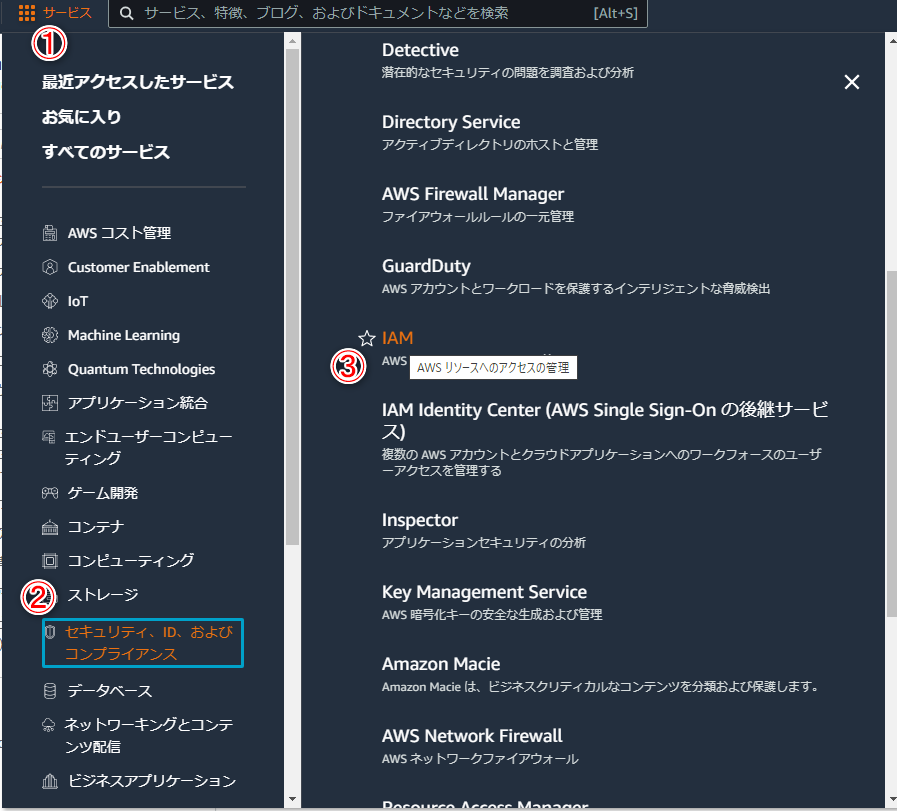Click the AWS コスト管理 category icon
This screenshot has height=811, width=897.
[50, 233]
